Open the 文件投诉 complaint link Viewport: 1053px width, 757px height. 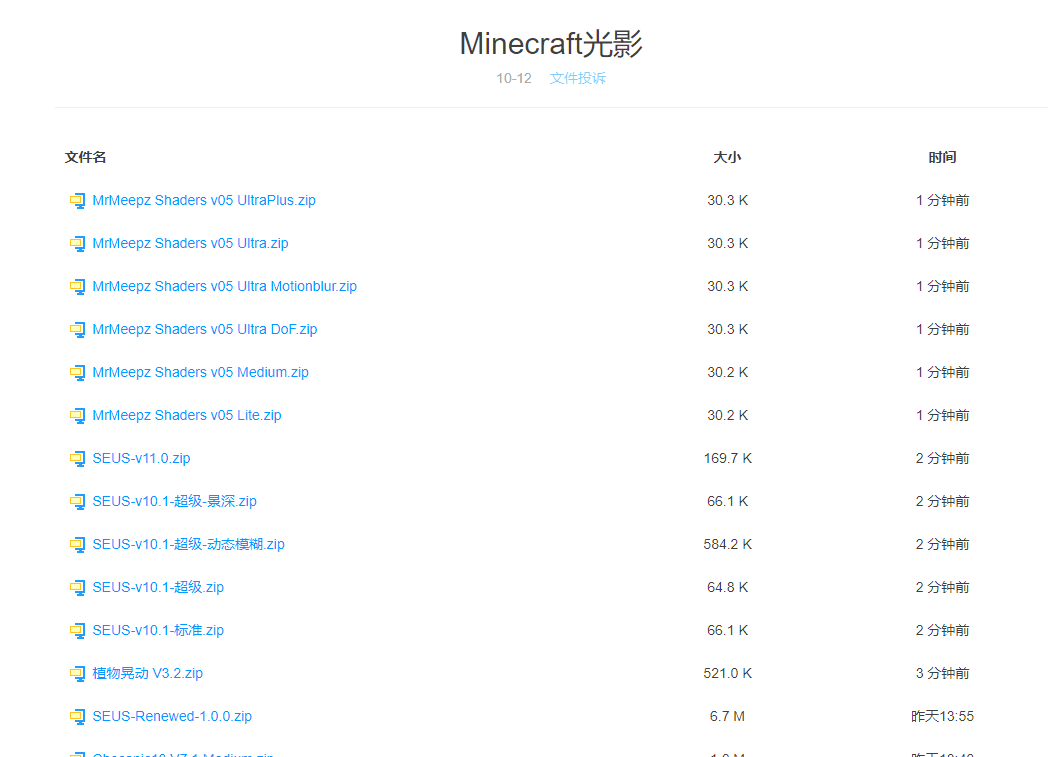point(578,78)
